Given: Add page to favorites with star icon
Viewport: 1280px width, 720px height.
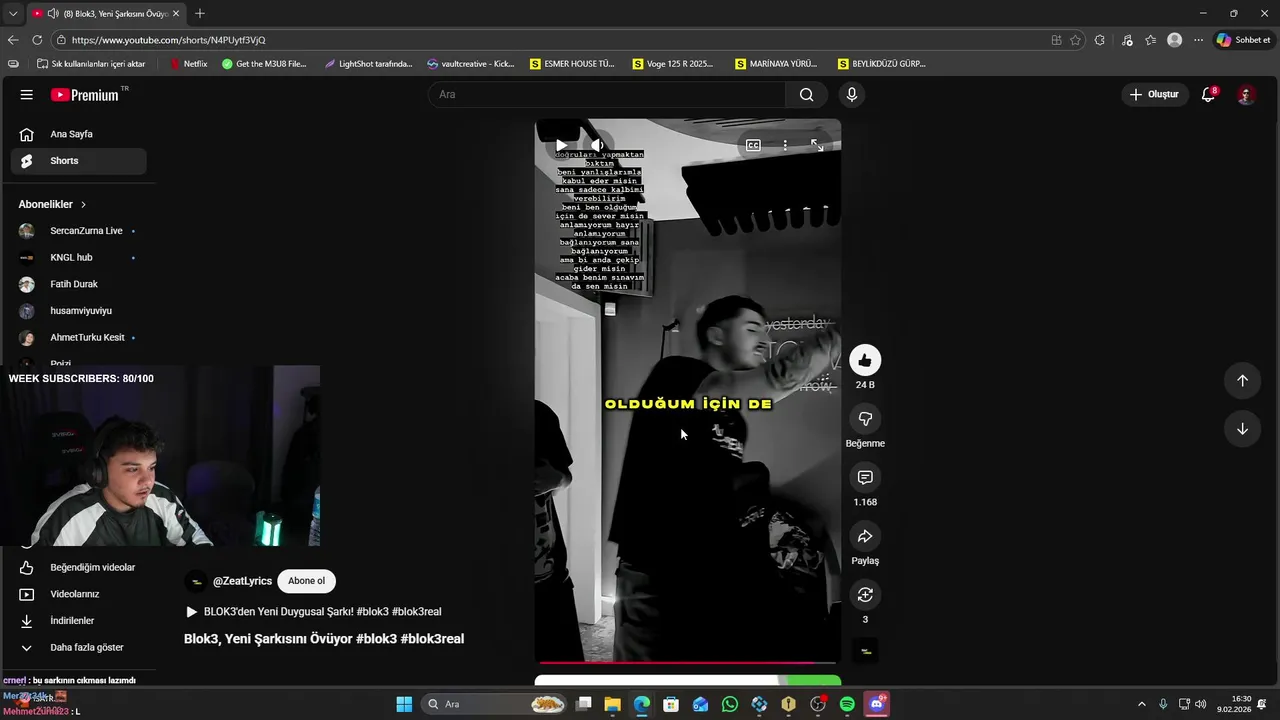Looking at the screenshot, I should point(1076,40).
